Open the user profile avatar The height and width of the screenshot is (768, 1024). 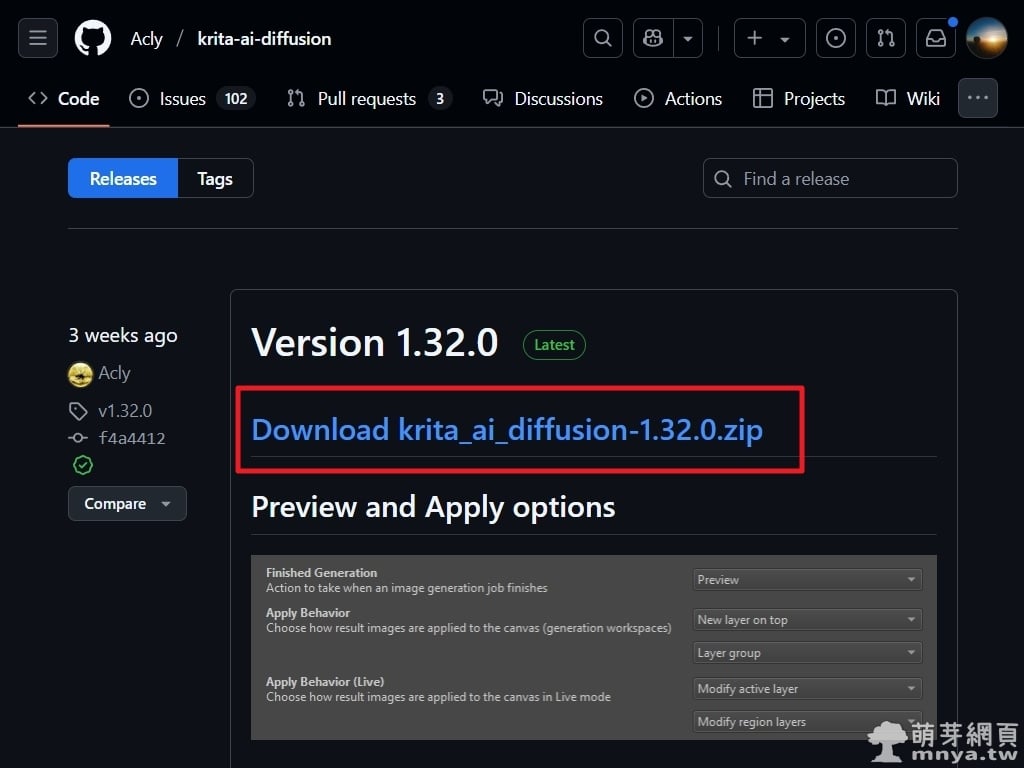pyautogui.click(x=986, y=38)
